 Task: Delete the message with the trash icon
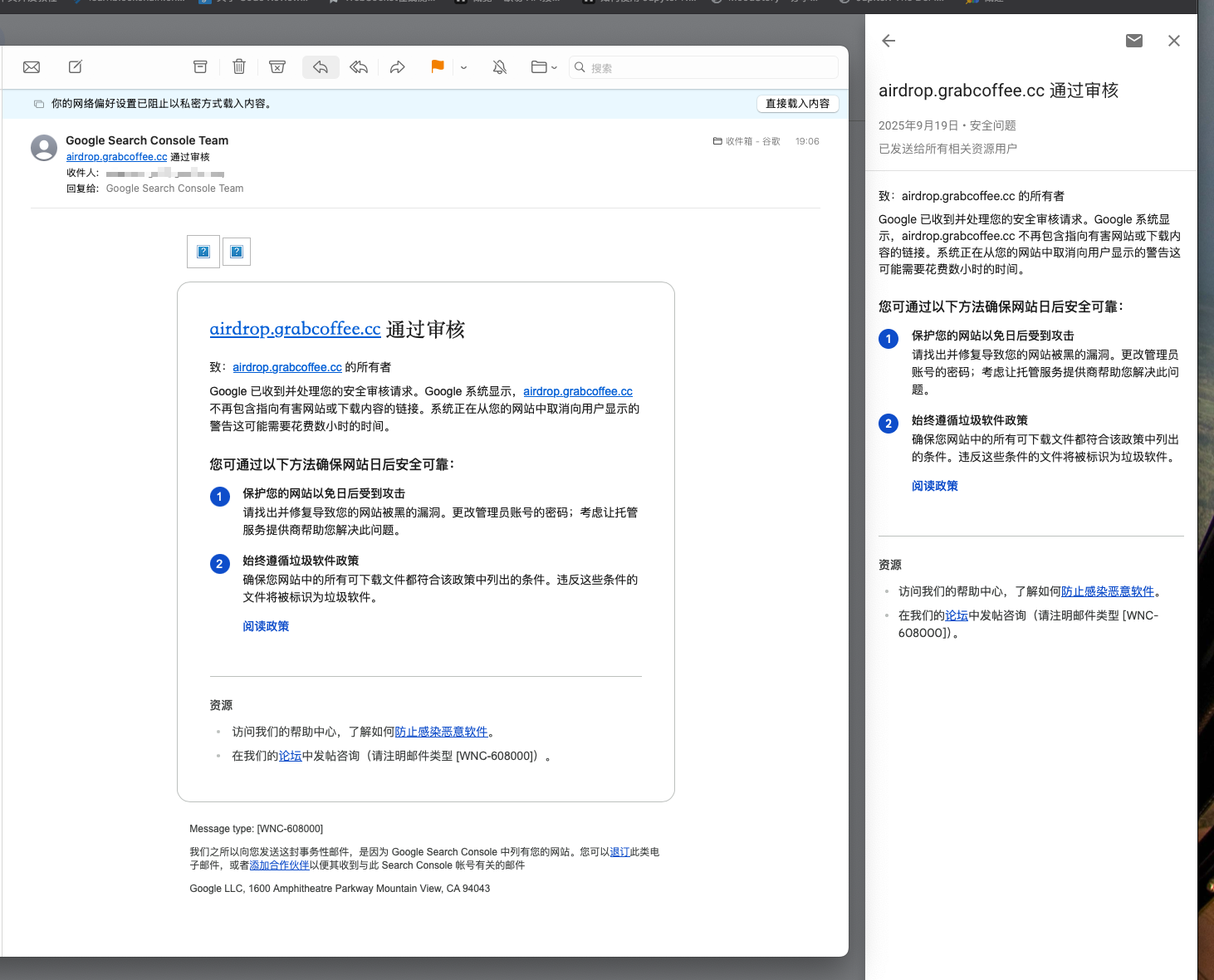[239, 66]
